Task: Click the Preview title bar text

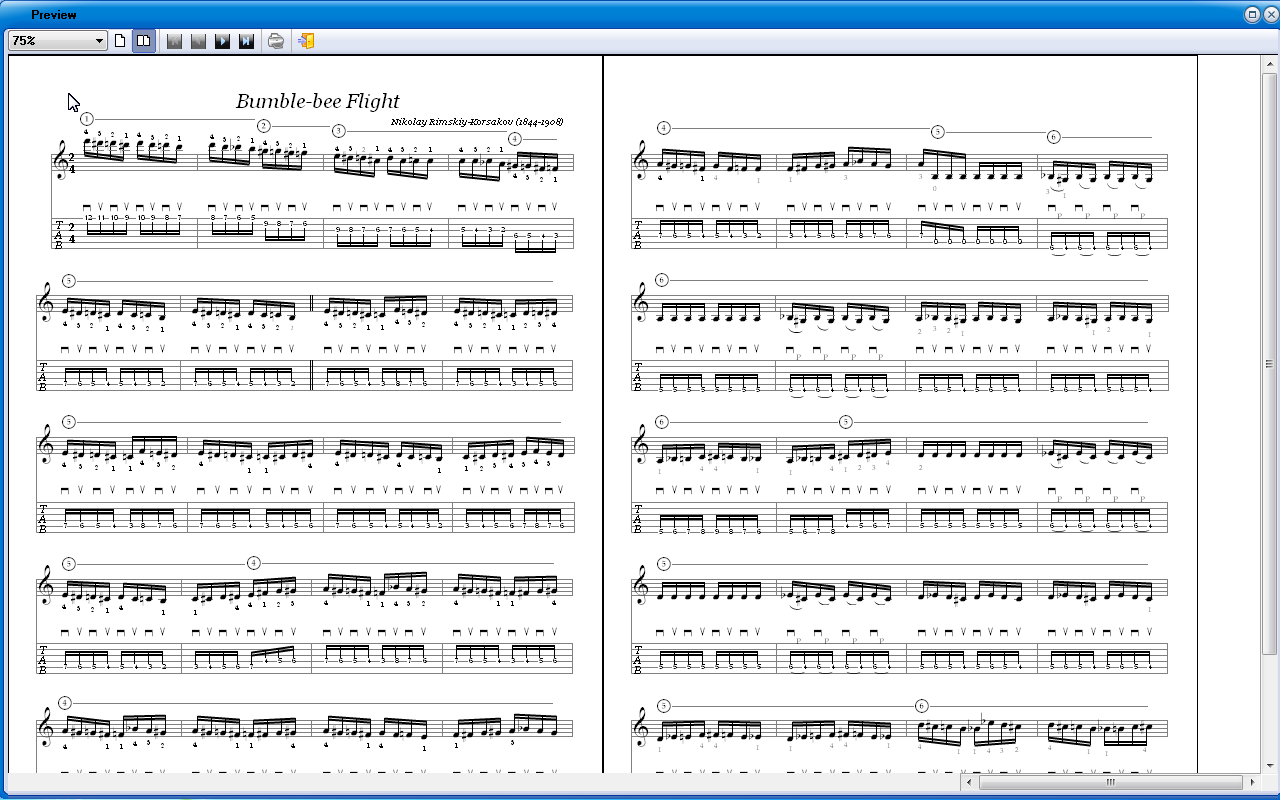Action: coord(53,15)
